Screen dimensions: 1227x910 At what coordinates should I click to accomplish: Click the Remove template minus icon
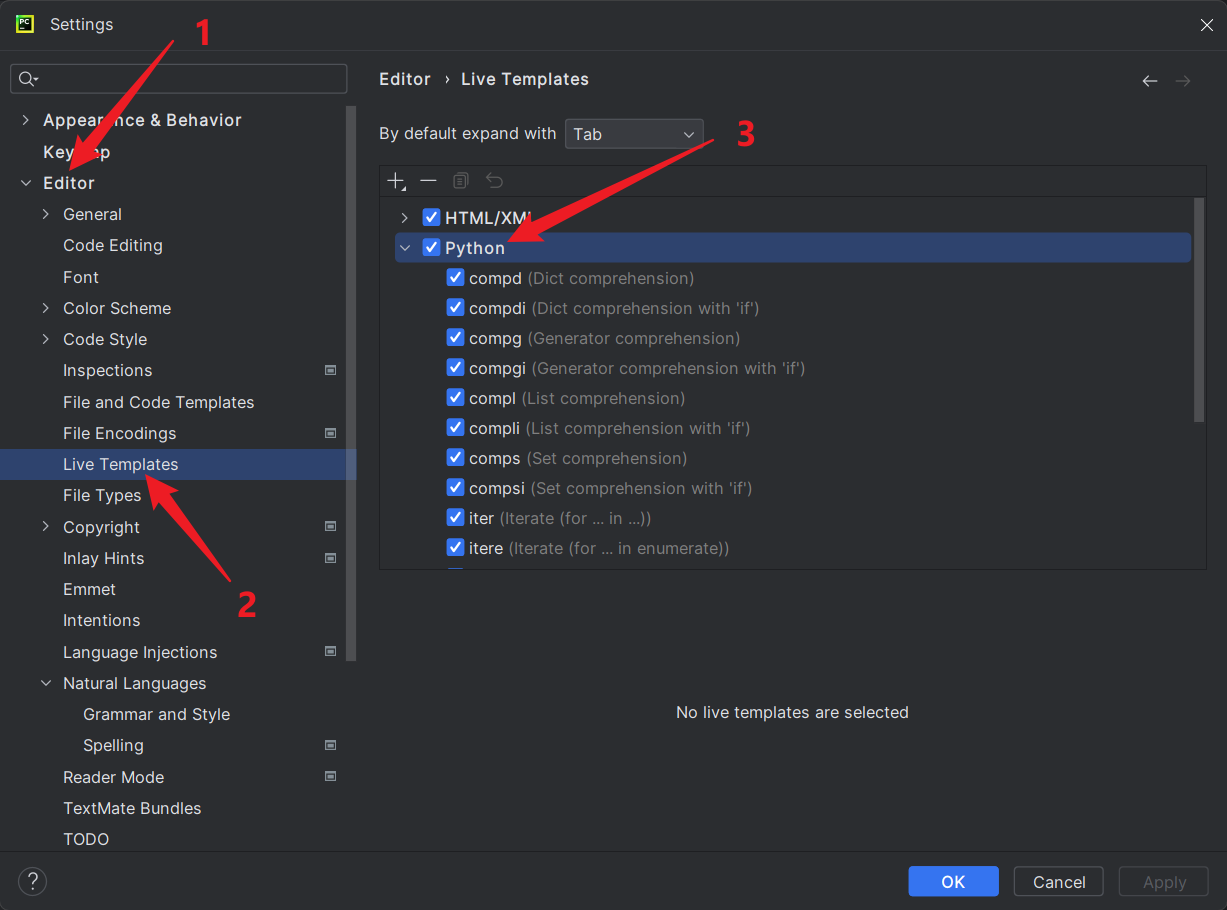[x=428, y=180]
